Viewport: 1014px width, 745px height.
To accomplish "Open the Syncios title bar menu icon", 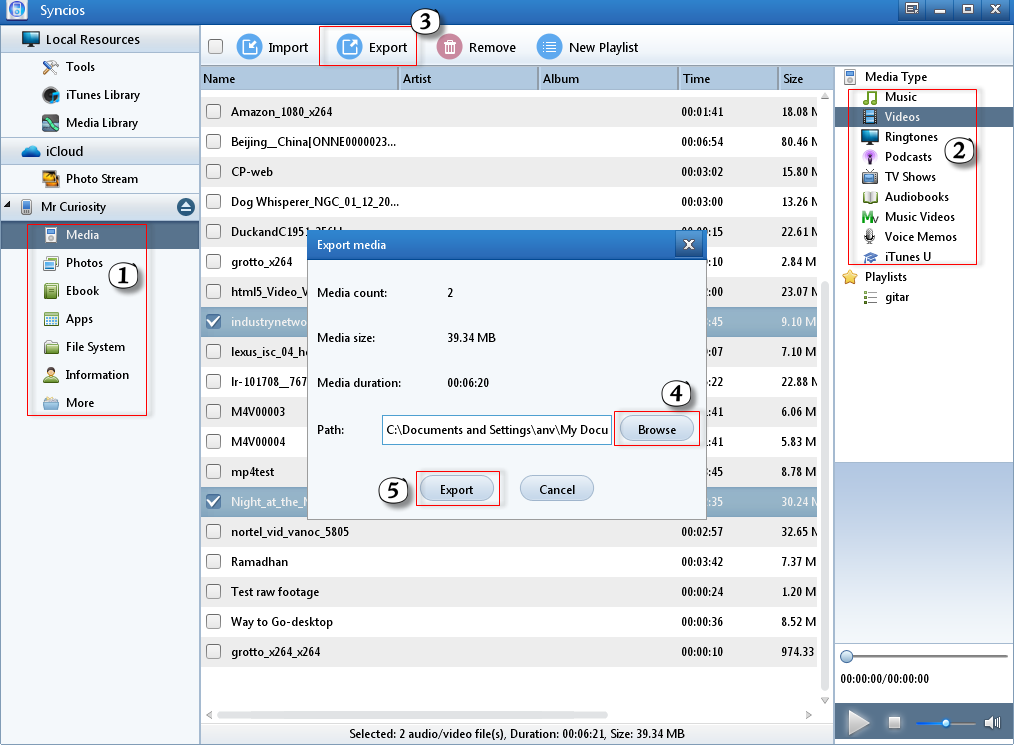I will (912, 9).
